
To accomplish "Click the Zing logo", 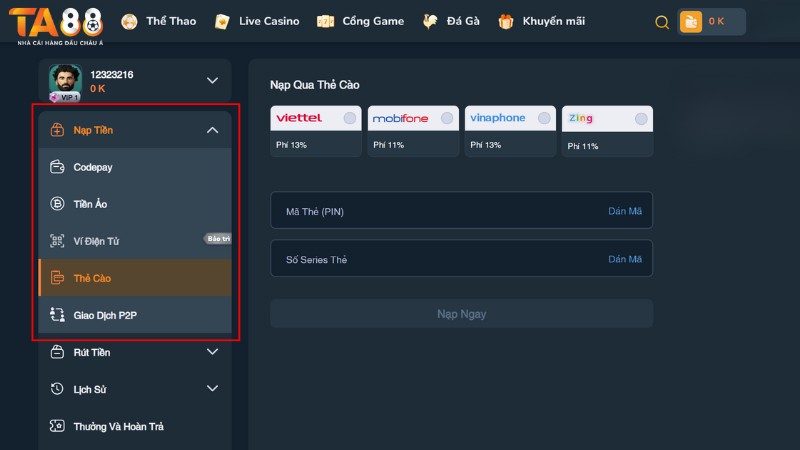I will pos(581,118).
